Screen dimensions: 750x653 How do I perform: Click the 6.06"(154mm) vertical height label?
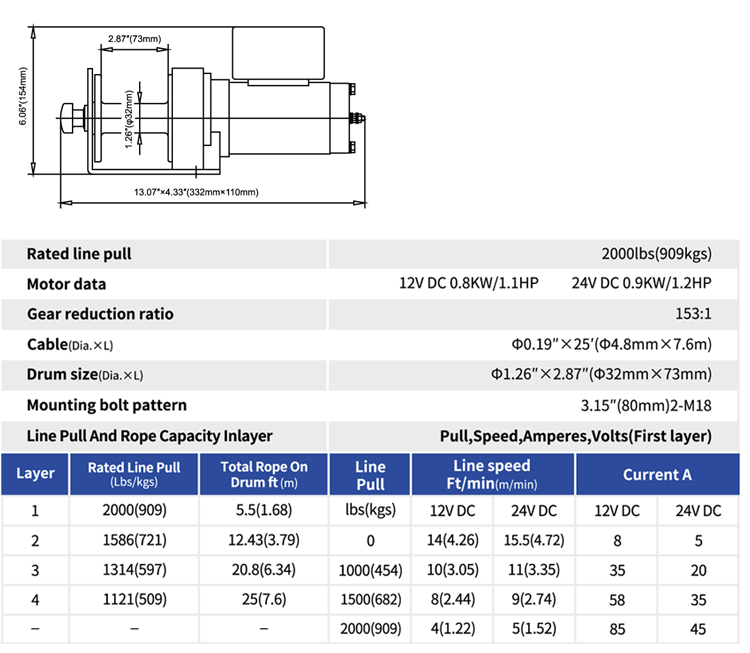(22, 97)
